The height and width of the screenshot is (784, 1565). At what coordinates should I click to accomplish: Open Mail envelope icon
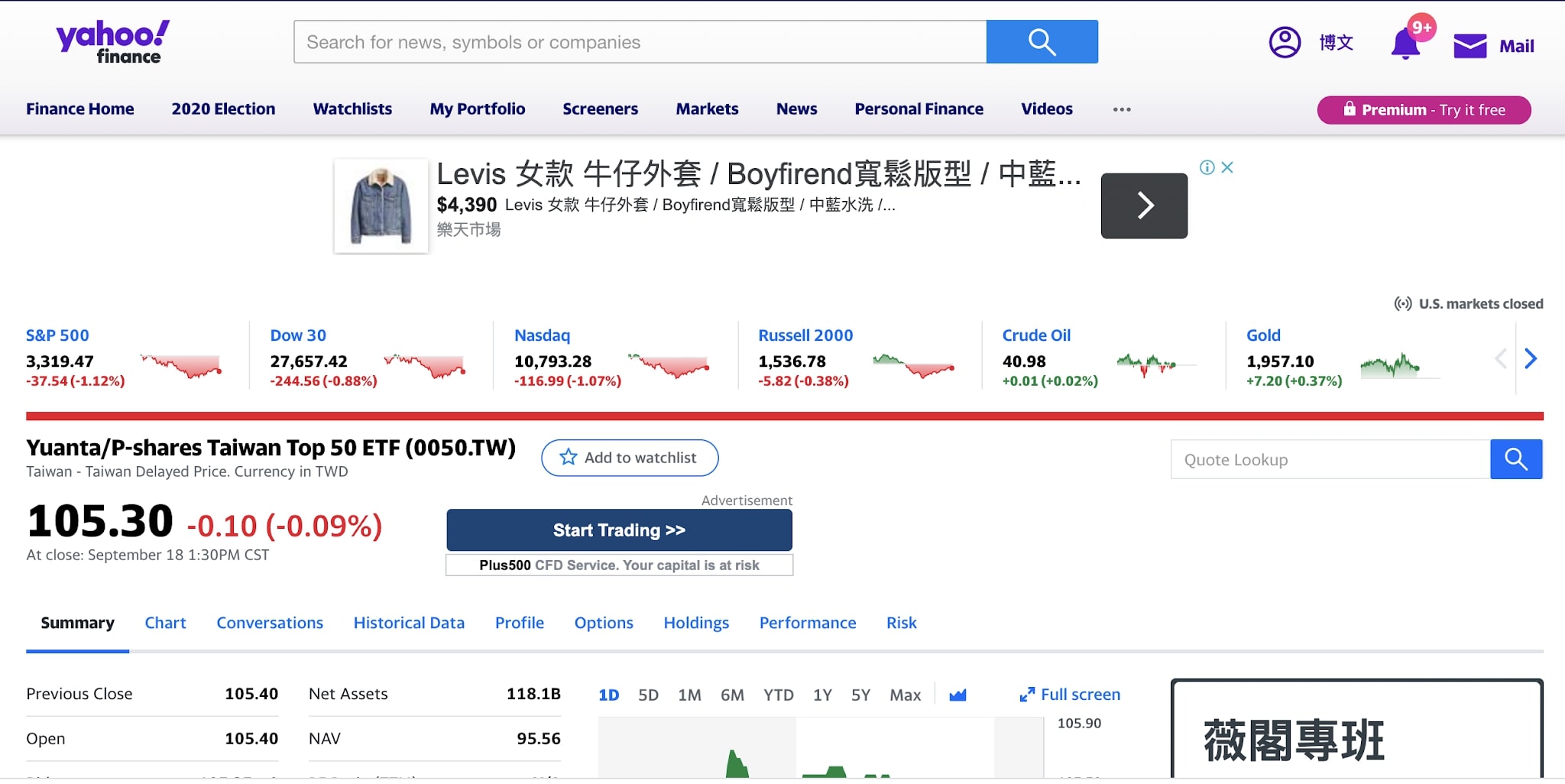click(x=1469, y=46)
